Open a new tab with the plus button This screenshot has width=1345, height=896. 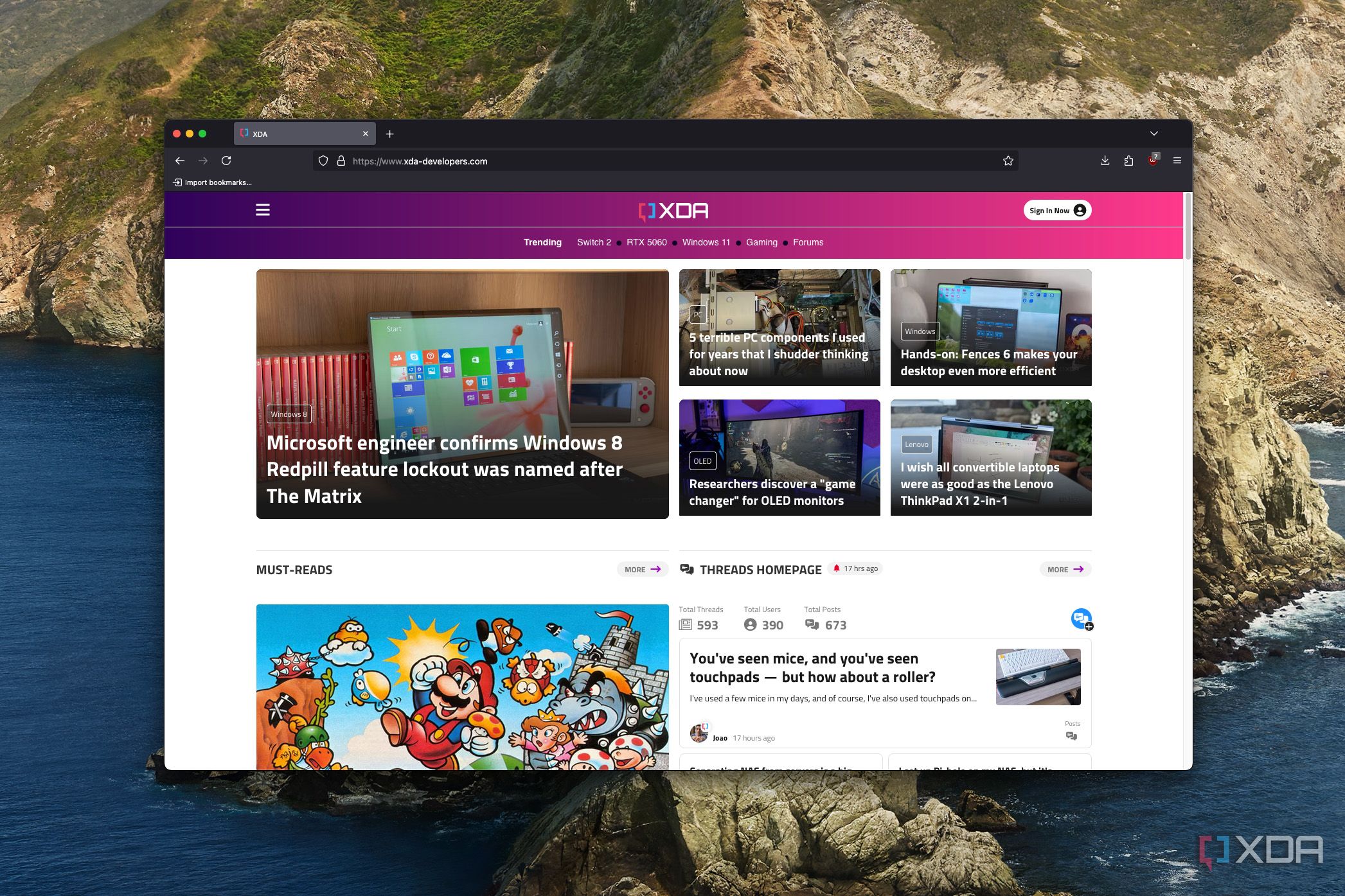tap(389, 134)
